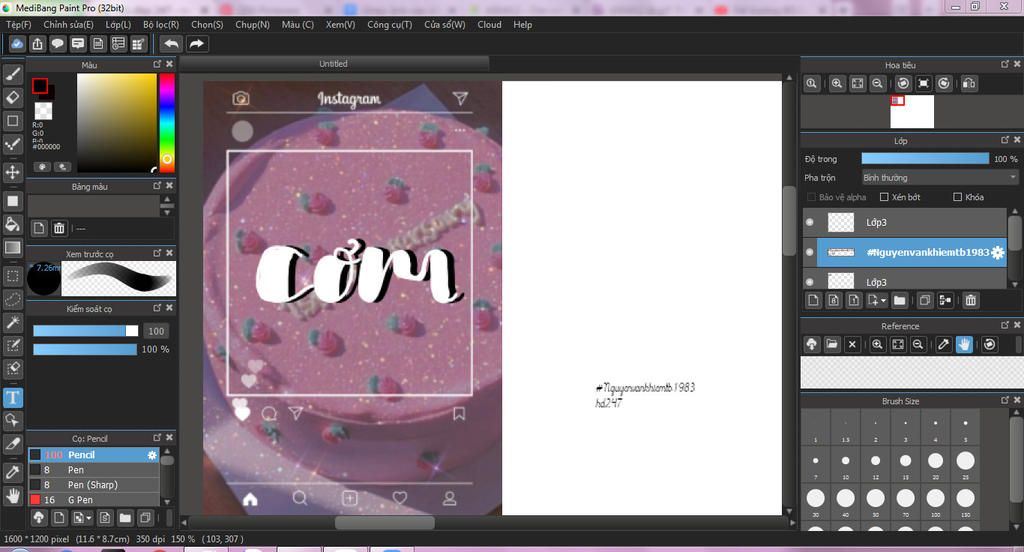Select the G Pen brush
This screenshot has width=1024, height=552.
pos(94,500)
